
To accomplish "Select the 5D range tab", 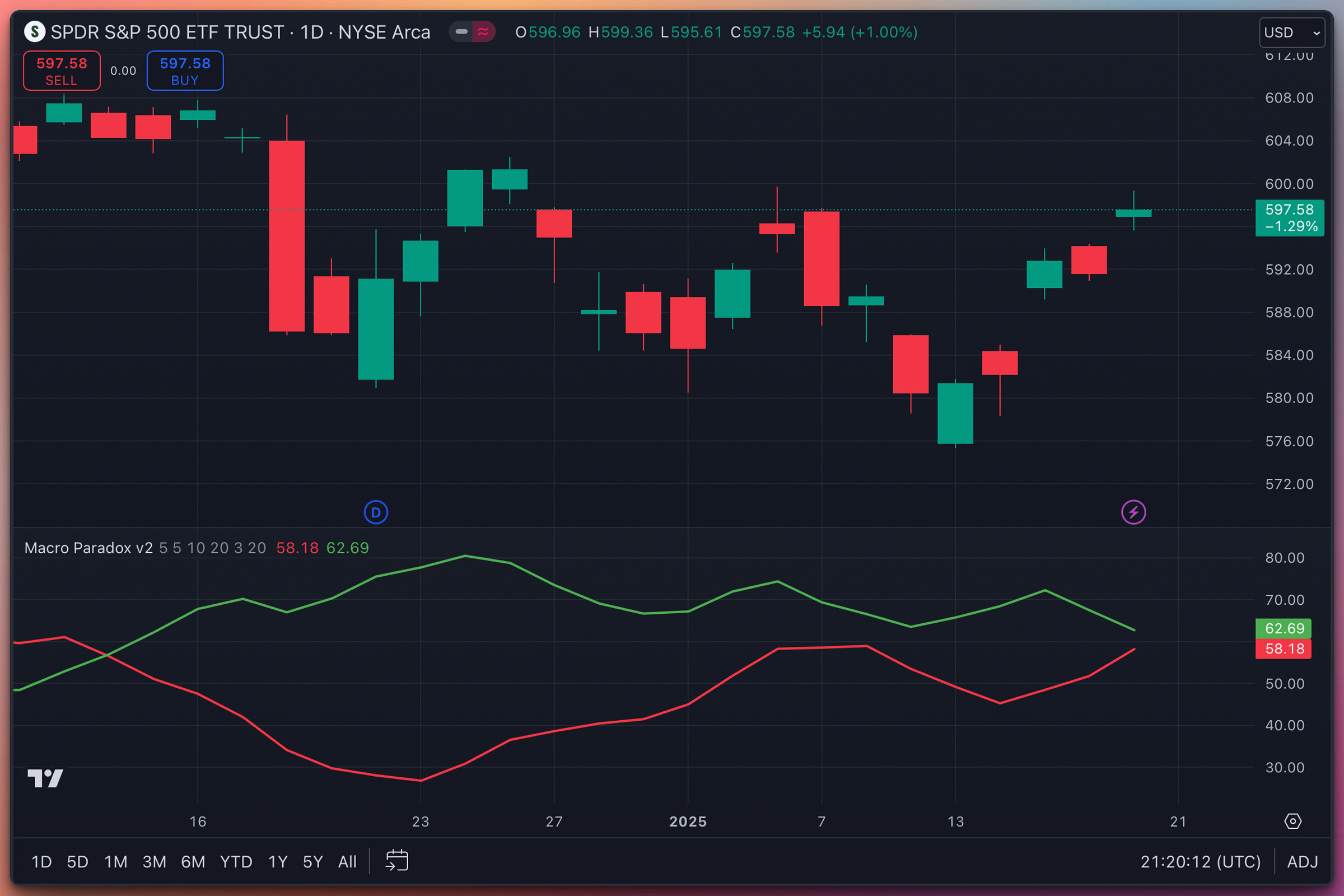I will pyautogui.click(x=78, y=862).
